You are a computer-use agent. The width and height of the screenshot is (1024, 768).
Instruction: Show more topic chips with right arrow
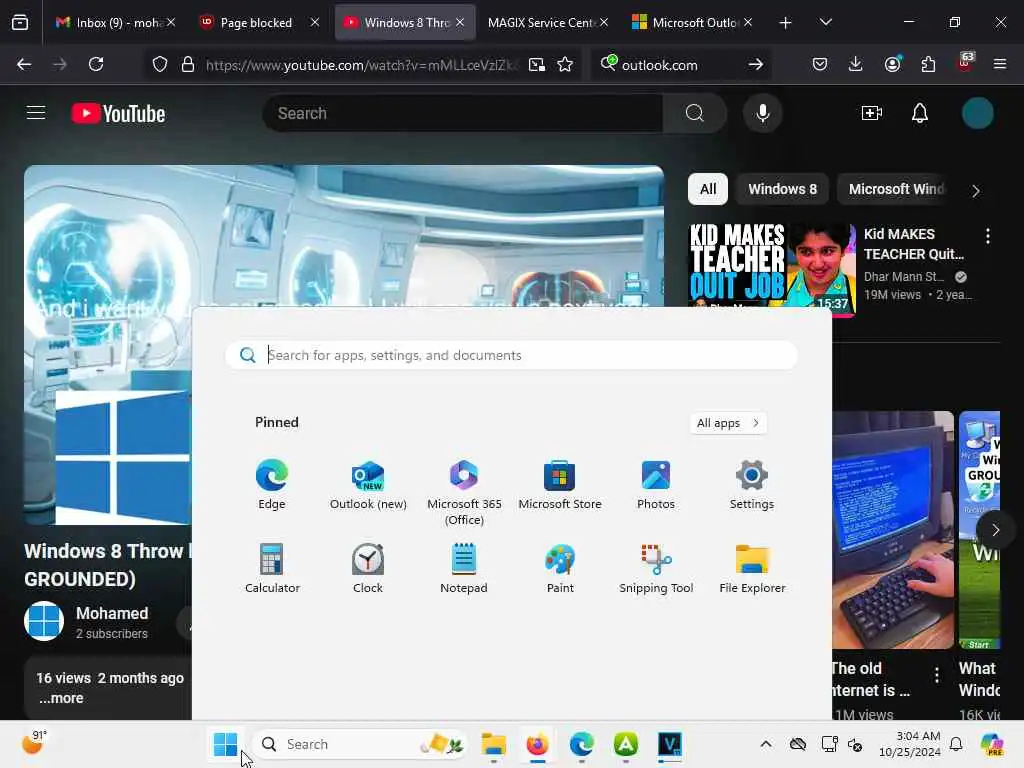pyautogui.click(x=976, y=191)
